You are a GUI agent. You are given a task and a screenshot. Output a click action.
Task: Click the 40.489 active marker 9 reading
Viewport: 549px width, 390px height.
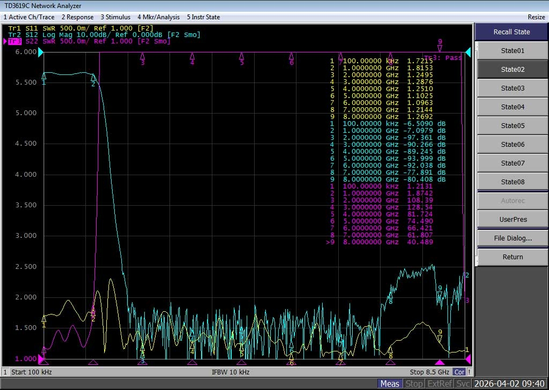pos(420,242)
